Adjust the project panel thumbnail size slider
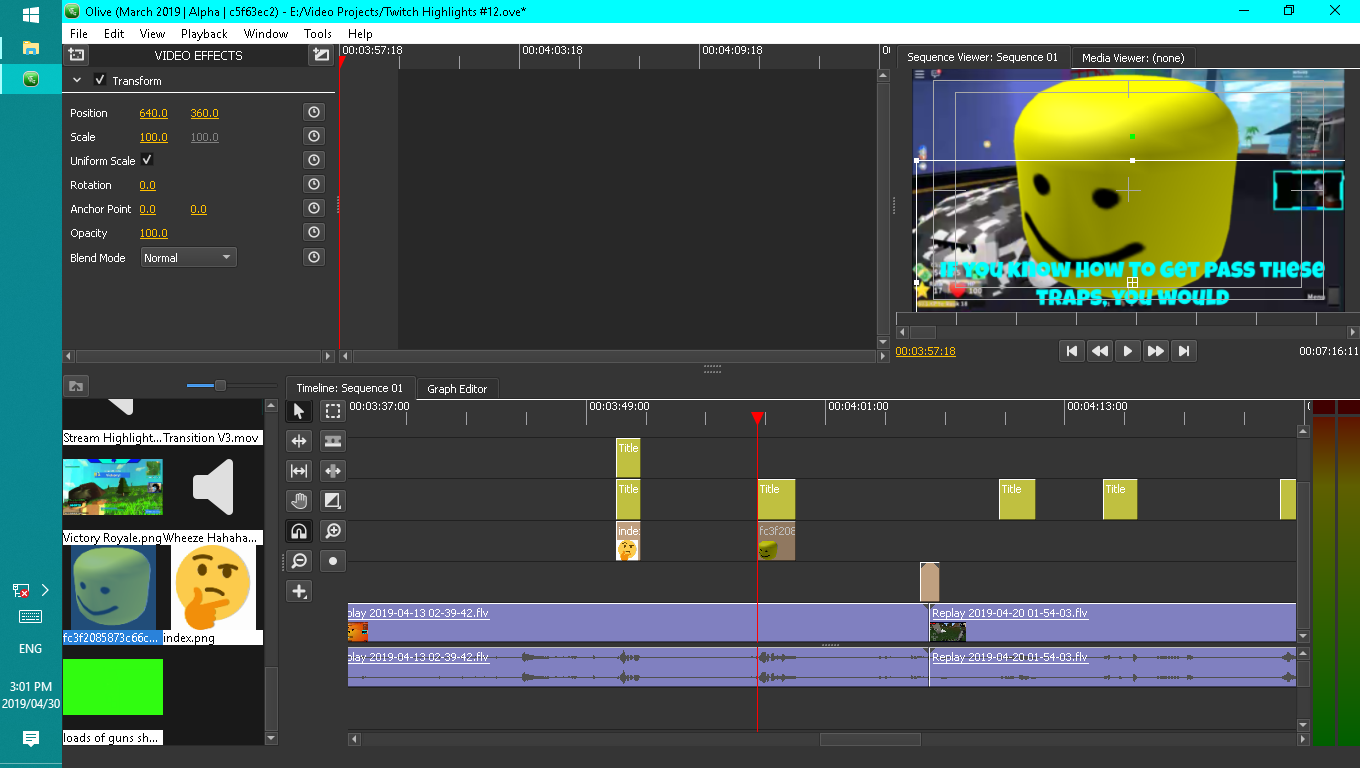 [x=220, y=385]
